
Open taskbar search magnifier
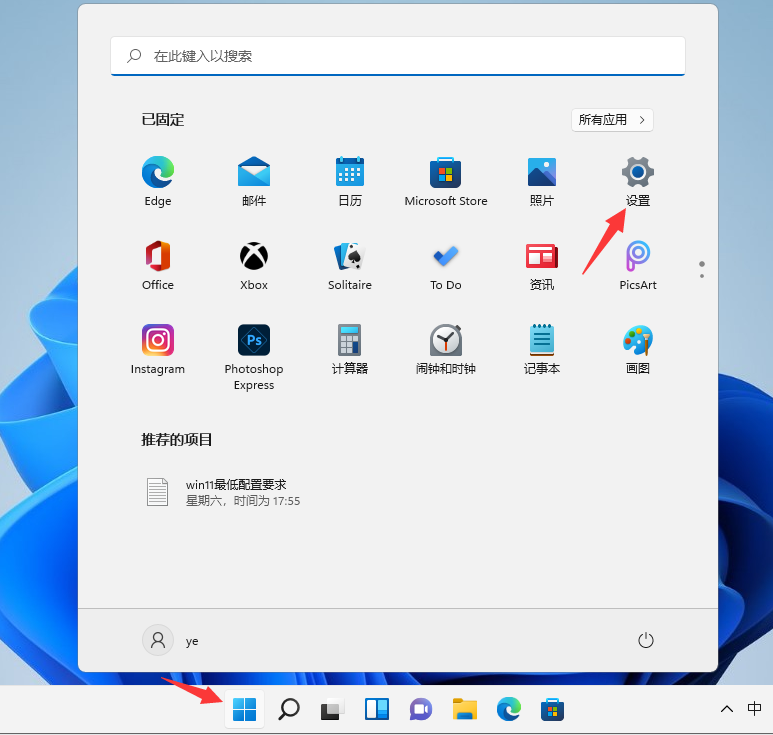coord(288,710)
